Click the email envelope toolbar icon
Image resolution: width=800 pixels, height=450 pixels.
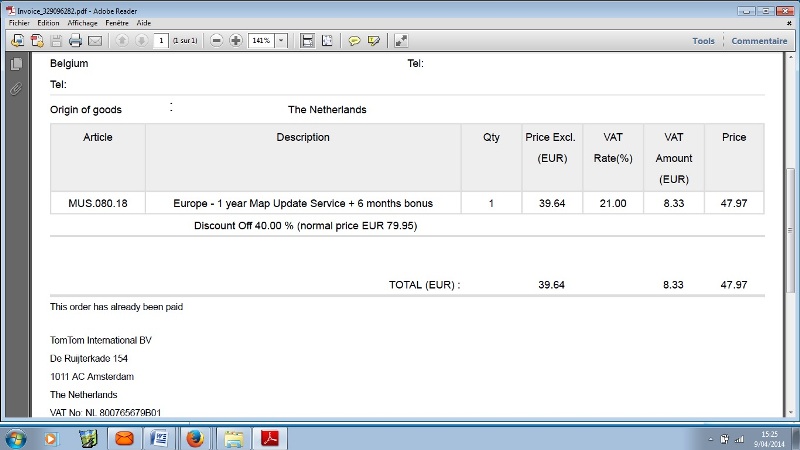(95, 41)
